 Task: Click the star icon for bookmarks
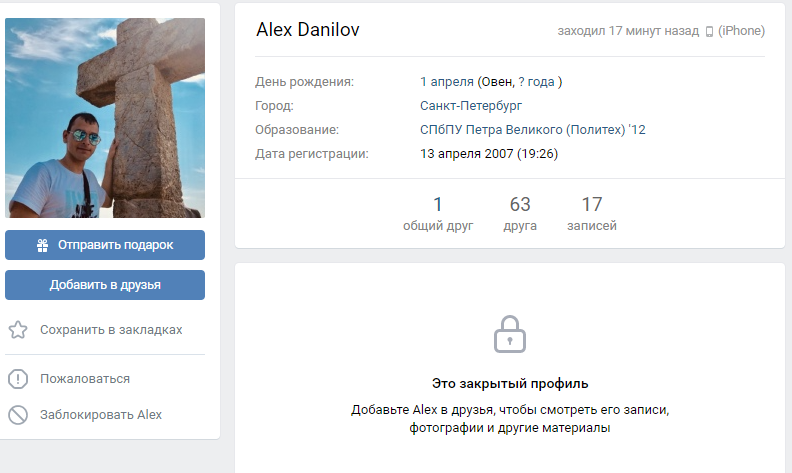tap(18, 330)
